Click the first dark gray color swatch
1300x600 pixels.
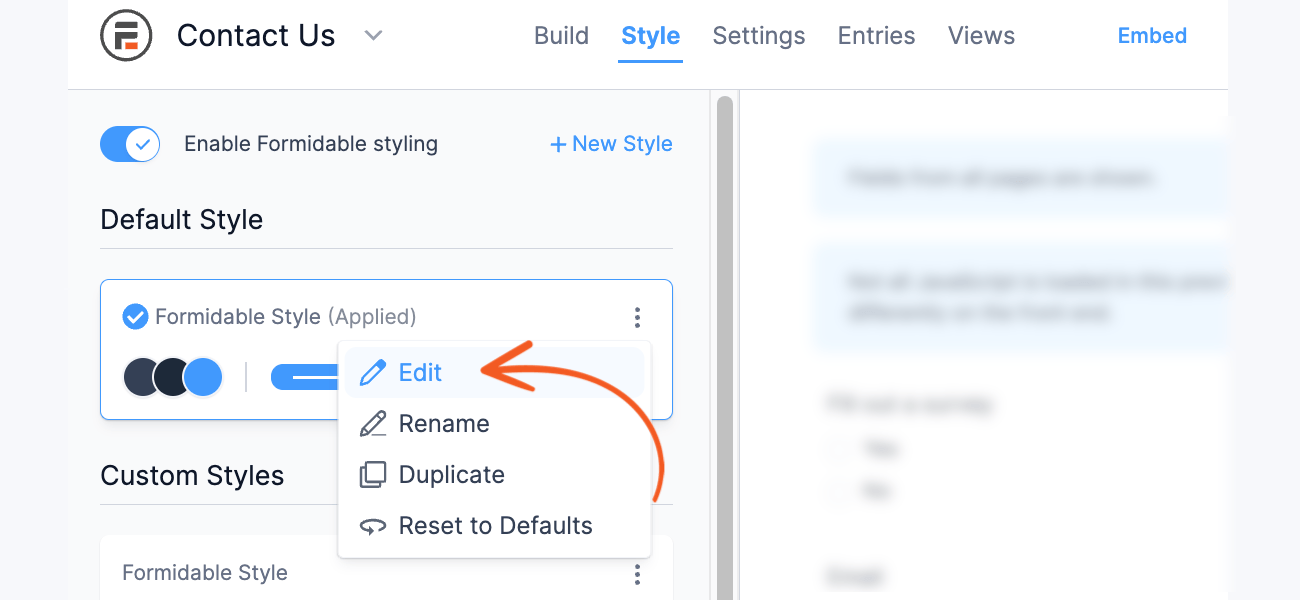click(x=140, y=377)
